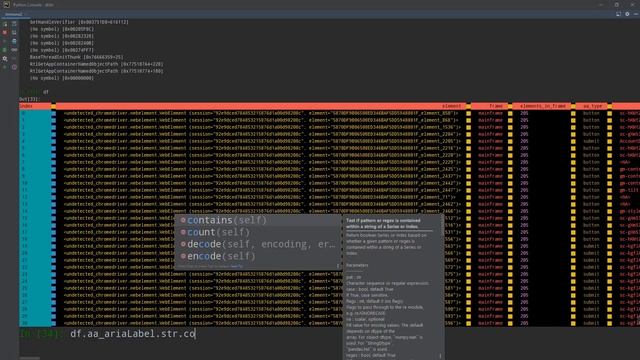Click the 'aa_type' column header
640x360 pixels.
pyautogui.click(x=593, y=106)
